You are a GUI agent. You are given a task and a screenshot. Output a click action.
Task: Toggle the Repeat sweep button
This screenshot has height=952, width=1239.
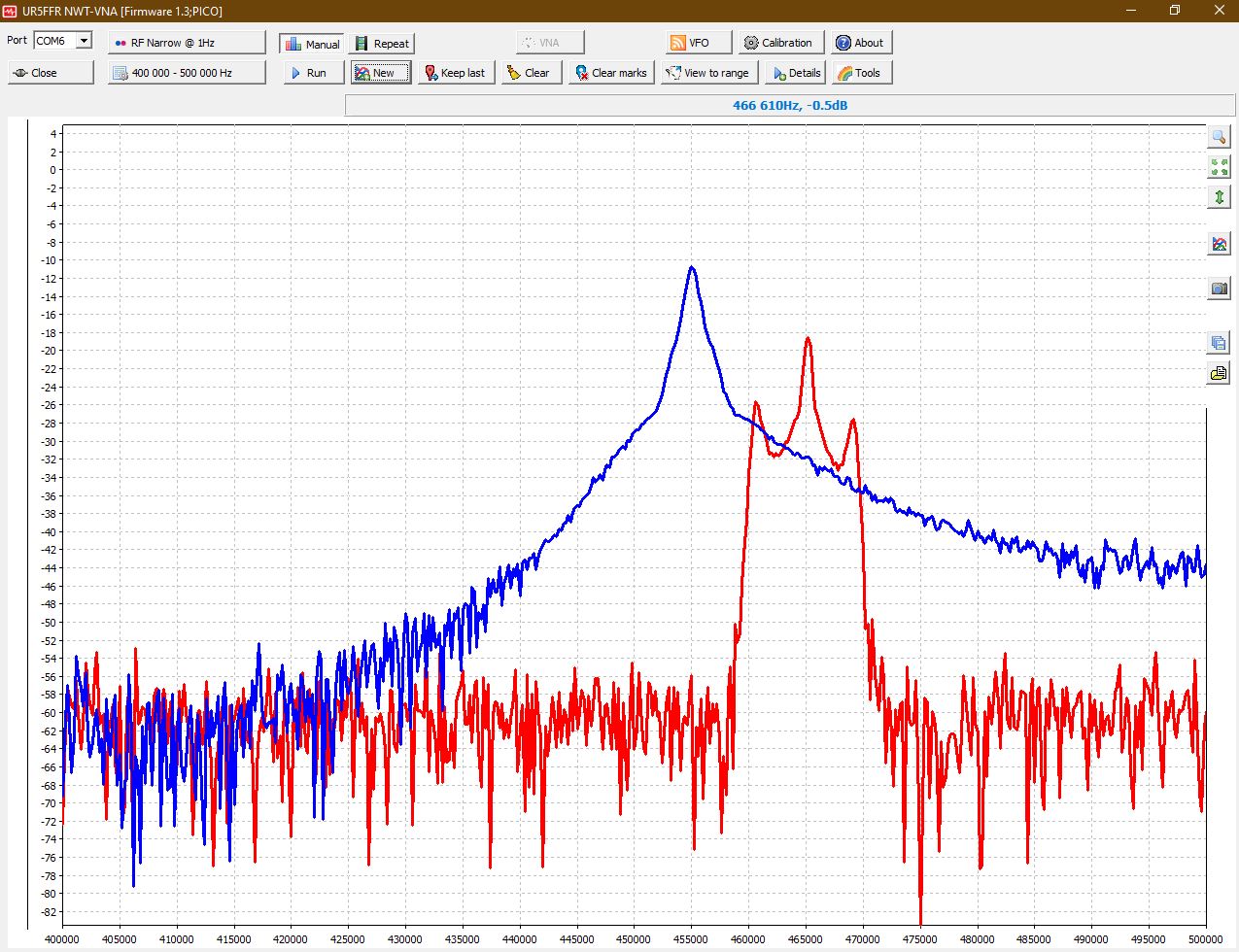coord(382,44)
